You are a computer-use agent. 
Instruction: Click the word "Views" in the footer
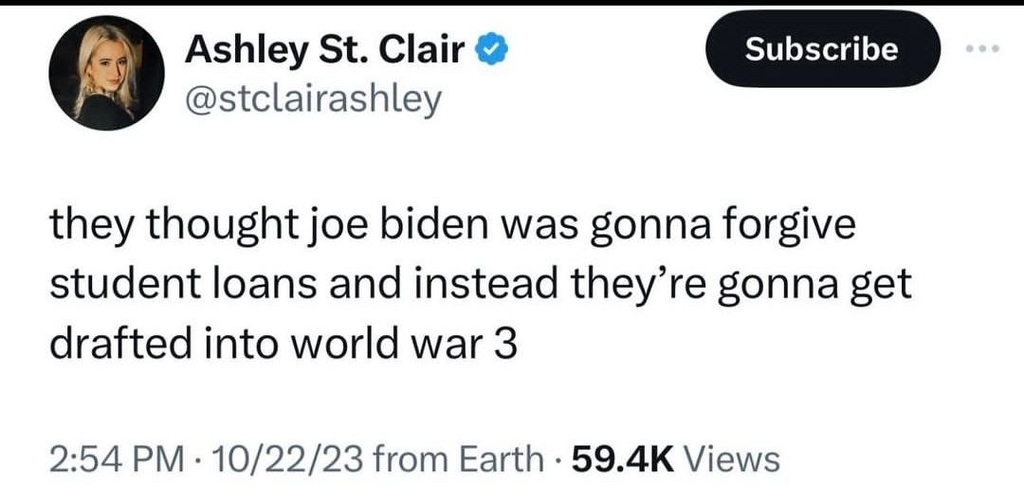point(736,461)
